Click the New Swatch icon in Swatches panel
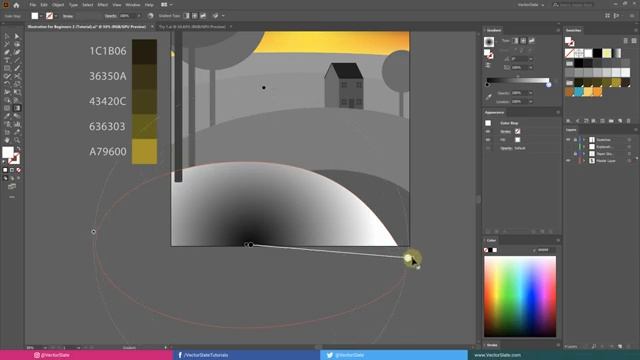Screen dimensions: 640x360 (x=620, y=121)
